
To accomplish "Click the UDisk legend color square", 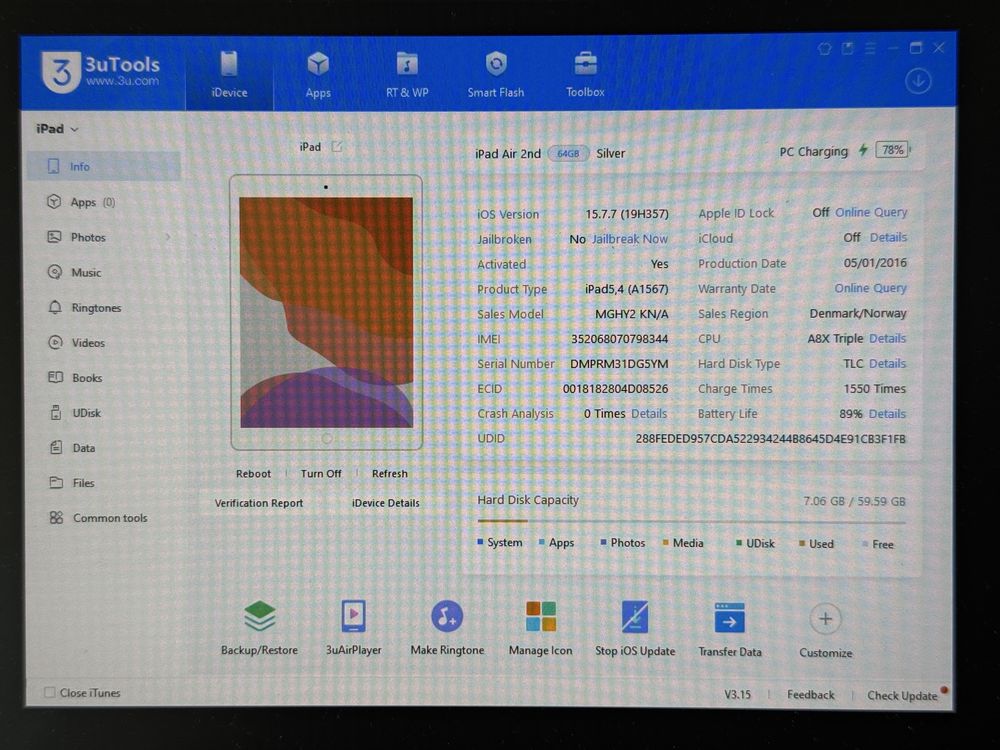I will click(739, 543).
